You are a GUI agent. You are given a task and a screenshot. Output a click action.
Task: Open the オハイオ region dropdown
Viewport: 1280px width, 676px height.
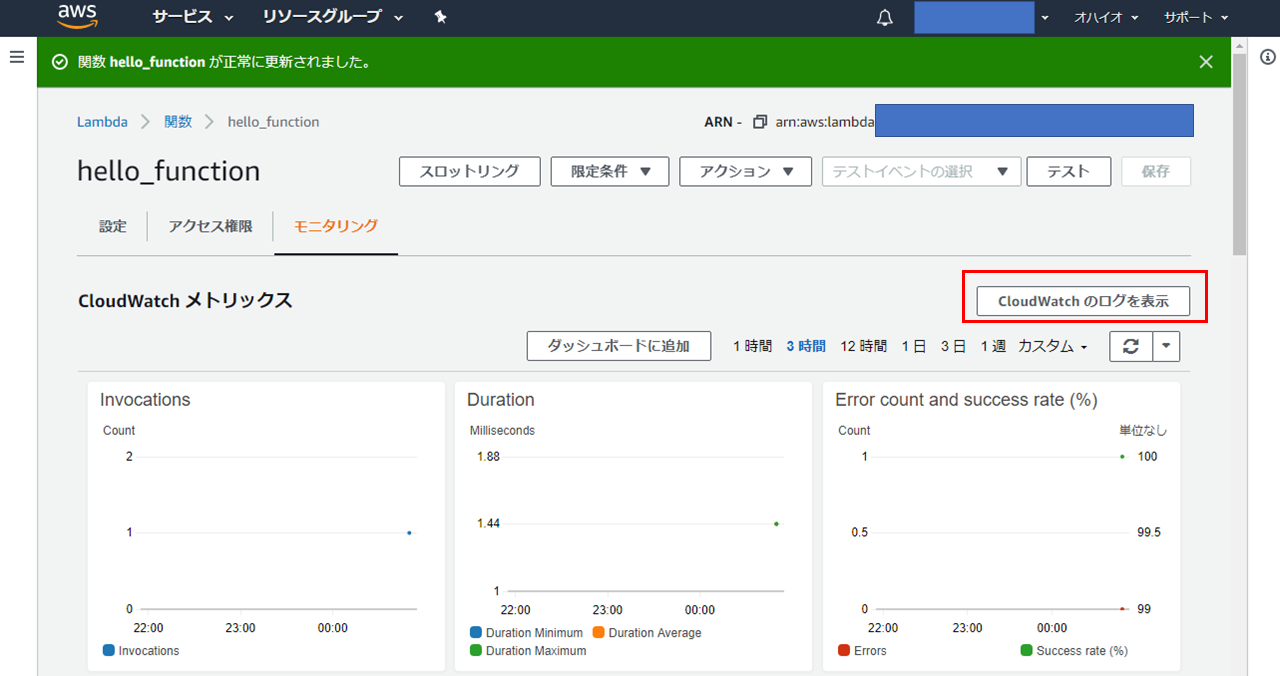1105,18
